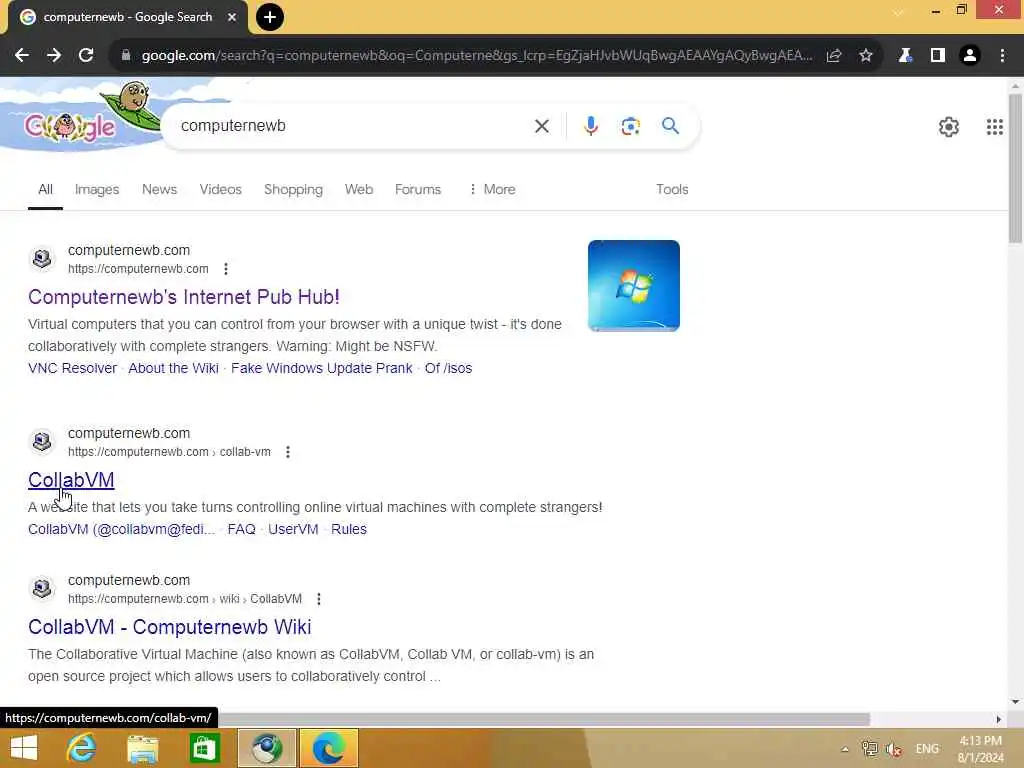Open more options for first computernewb.com result
This screenshot has height=768, width=1024.
[226, 269]
